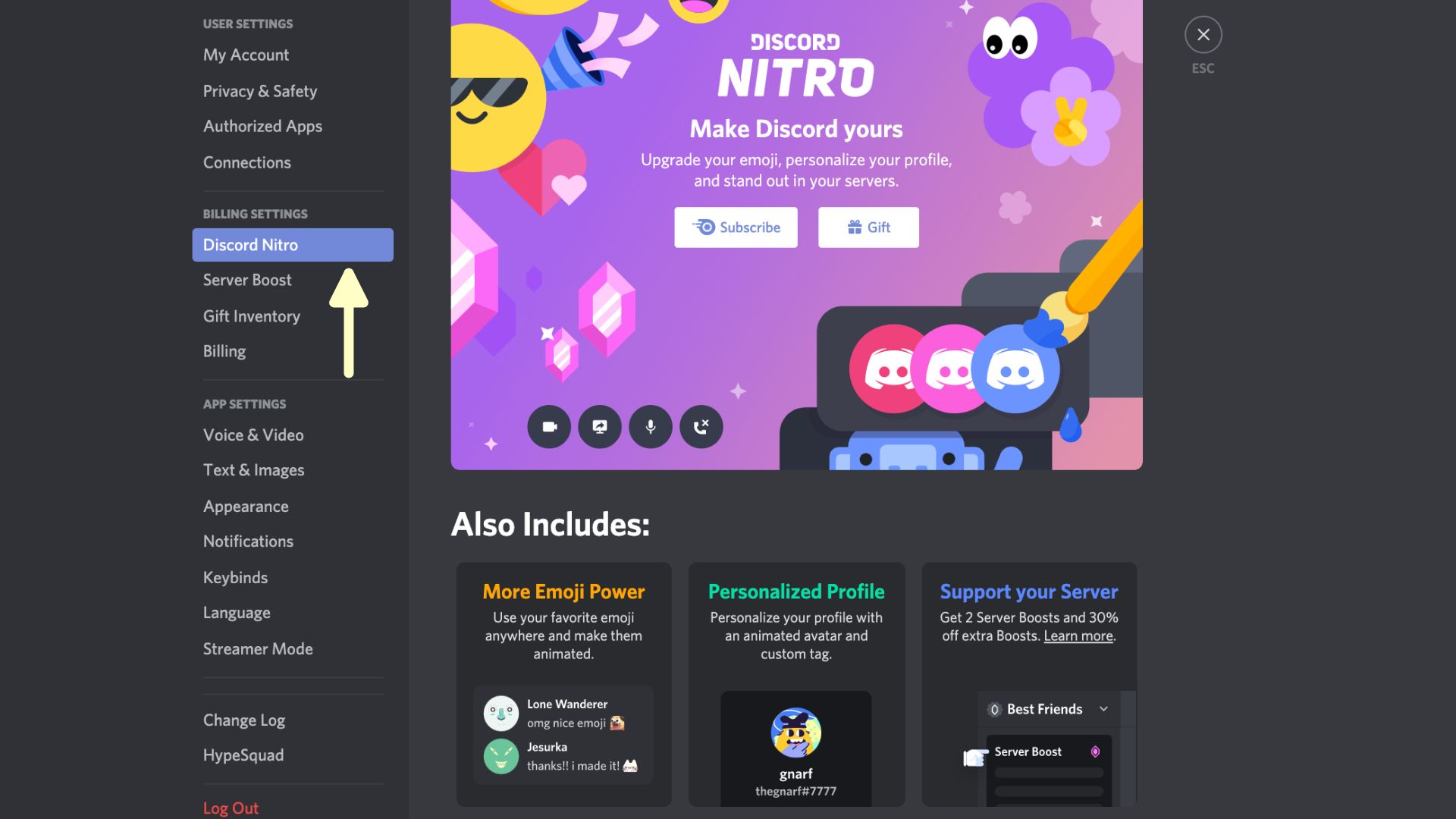The height and width of the screenshot is (819, 1456).
Task: Open Billing settings page
Action: [x=224, y=352]
